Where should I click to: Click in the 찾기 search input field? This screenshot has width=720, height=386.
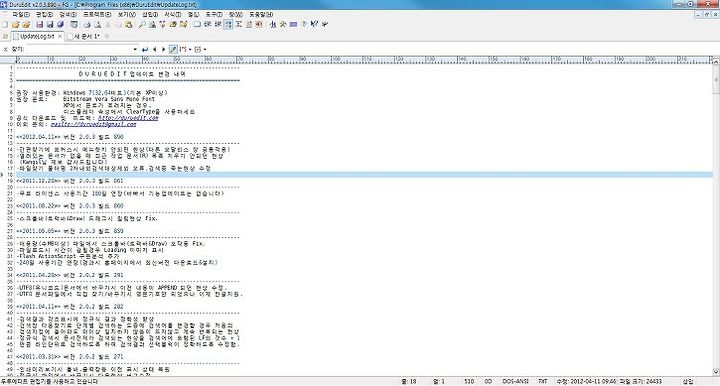pos(78,49)
